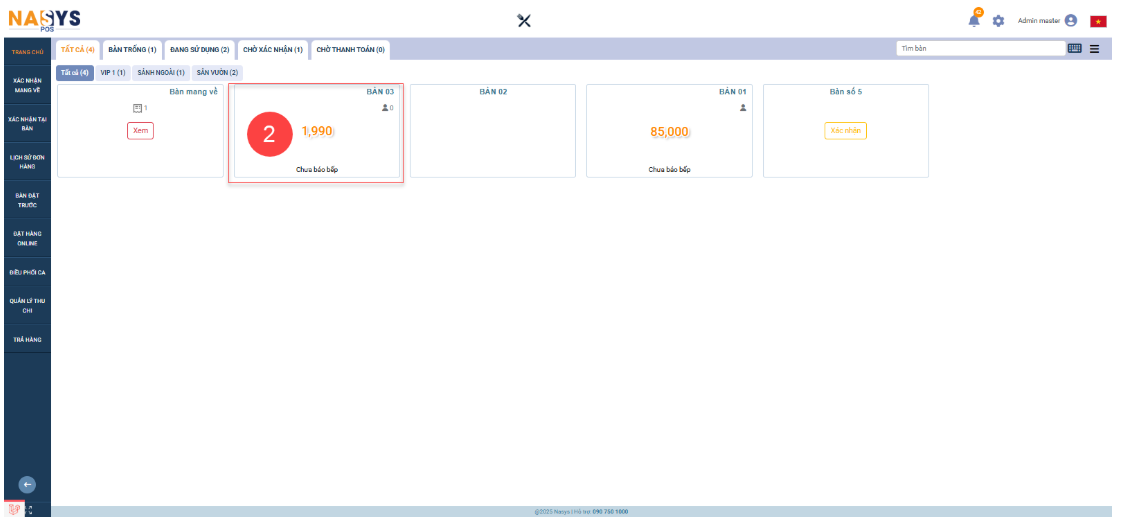The width and height of the screenshot is (1127, 520).
Task: Select the CHỜ XÁC NHẬN (1) tab
Action: (x=273, y=49)
